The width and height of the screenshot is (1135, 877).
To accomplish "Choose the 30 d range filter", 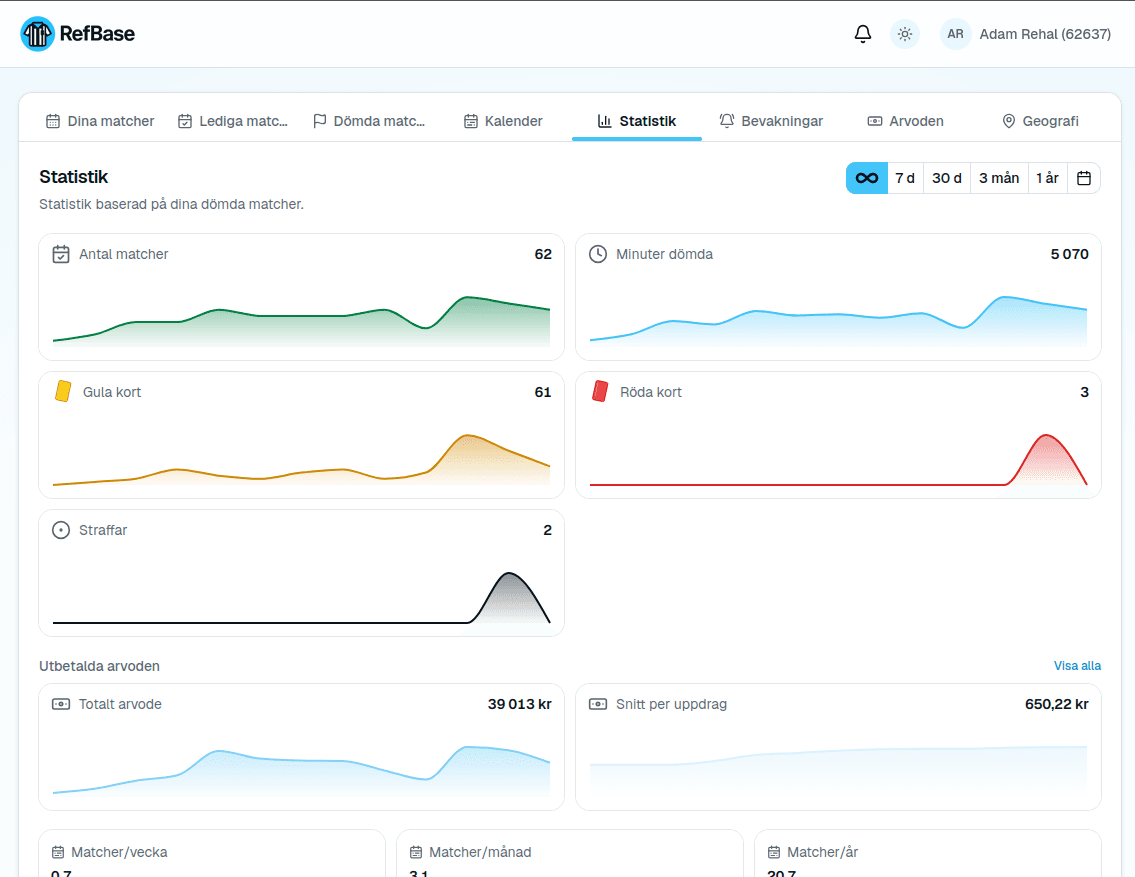I will coord(946,178).
